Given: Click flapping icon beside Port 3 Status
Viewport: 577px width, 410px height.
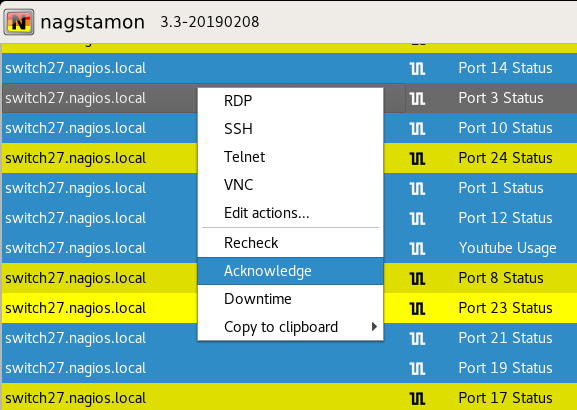Looking at the screenshot, I should point(417,98).
